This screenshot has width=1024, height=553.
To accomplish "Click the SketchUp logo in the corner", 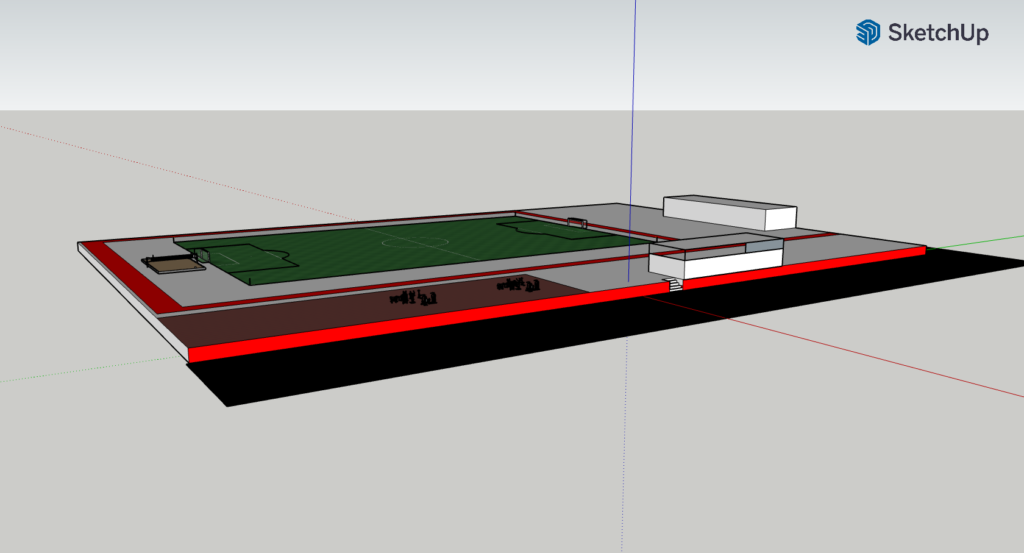I will point(922,32).
